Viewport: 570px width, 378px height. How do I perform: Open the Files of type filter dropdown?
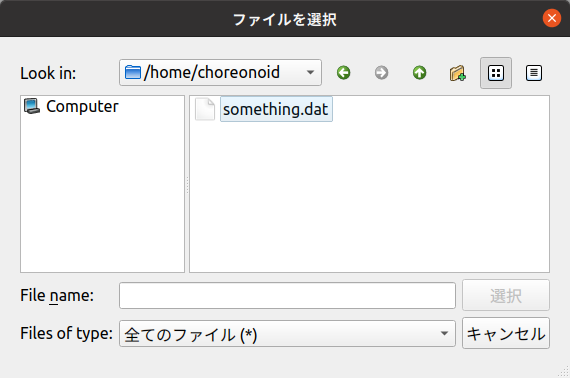point(287,334)
